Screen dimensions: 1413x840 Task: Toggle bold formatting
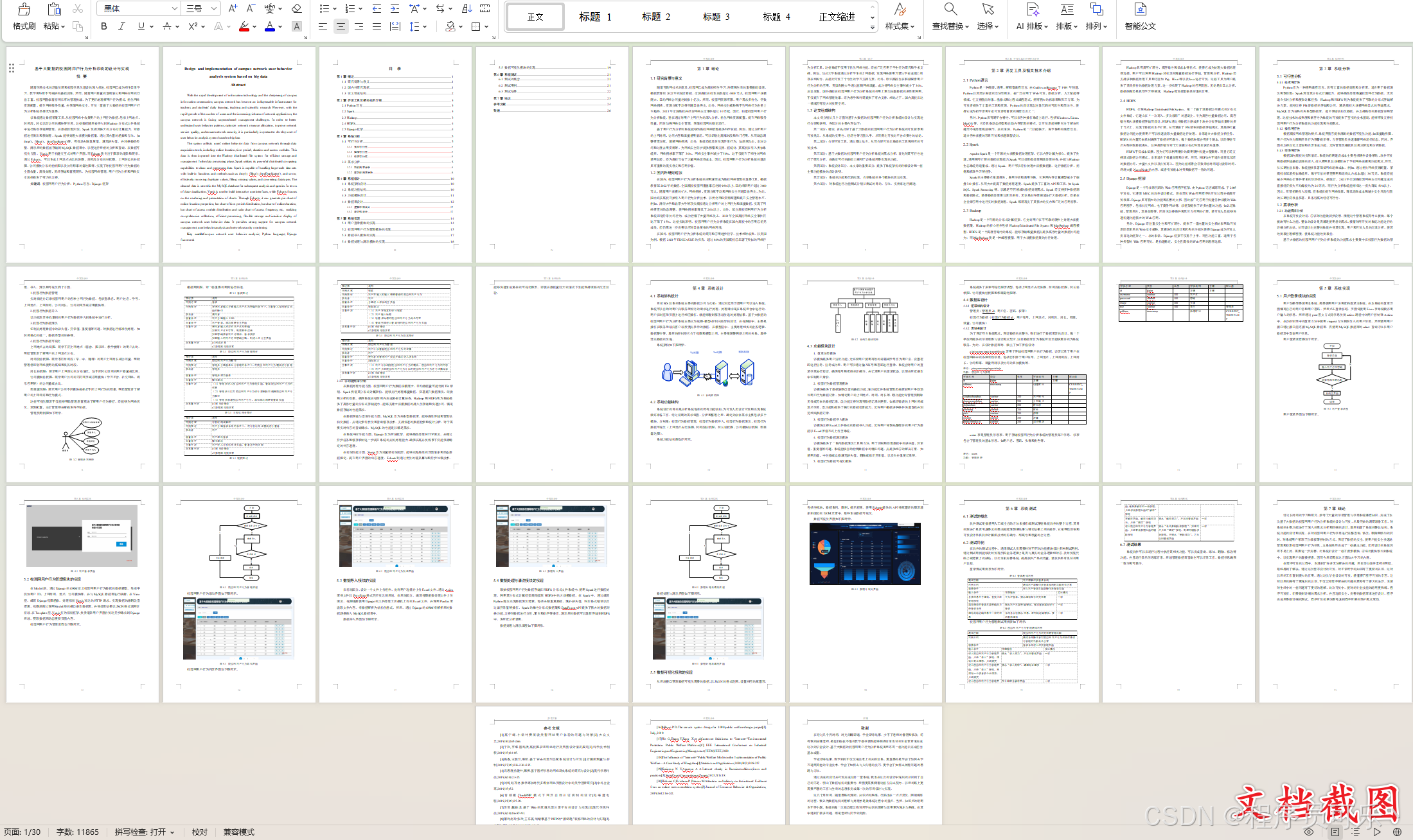coord(104,26)
